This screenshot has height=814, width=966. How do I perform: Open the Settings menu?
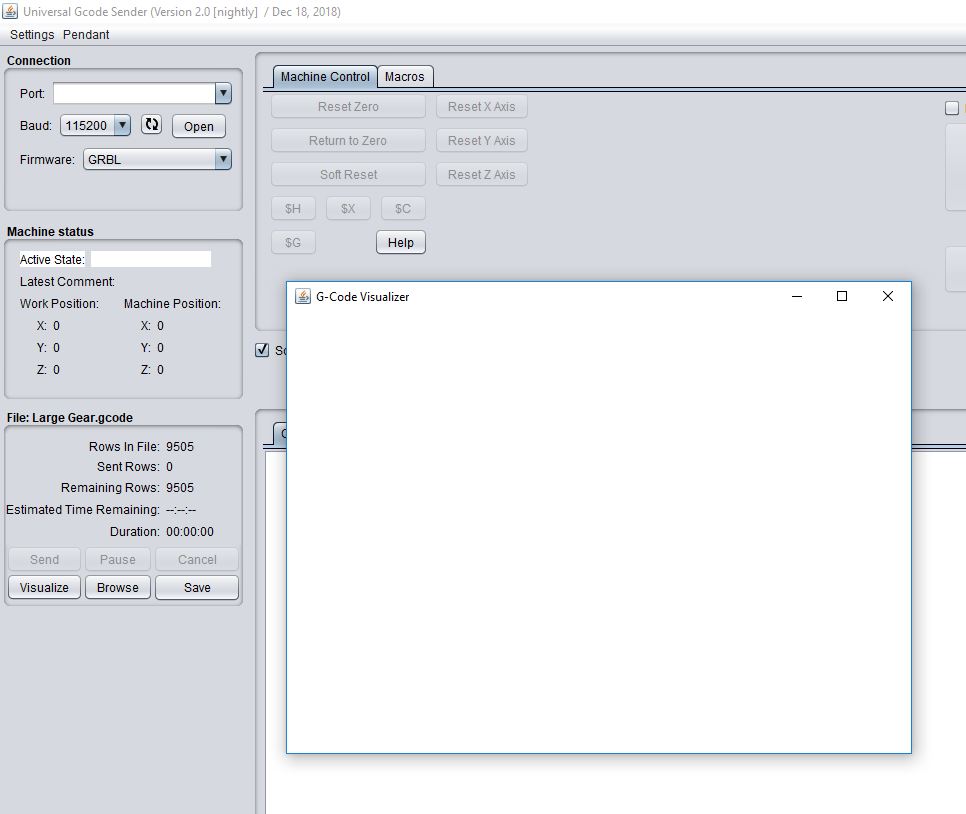point(32,35)
